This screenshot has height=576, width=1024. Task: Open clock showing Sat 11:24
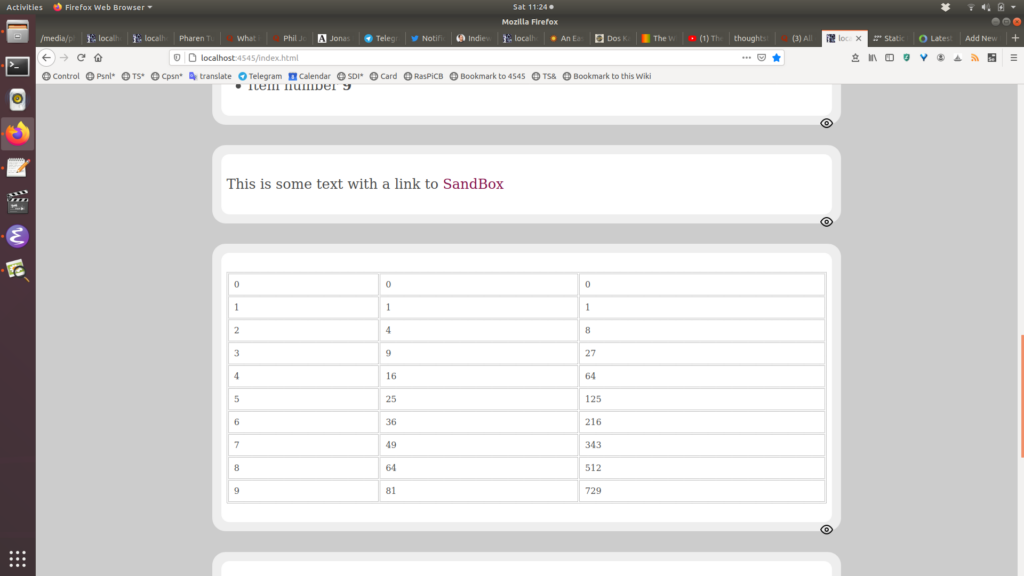pos(533,7)
